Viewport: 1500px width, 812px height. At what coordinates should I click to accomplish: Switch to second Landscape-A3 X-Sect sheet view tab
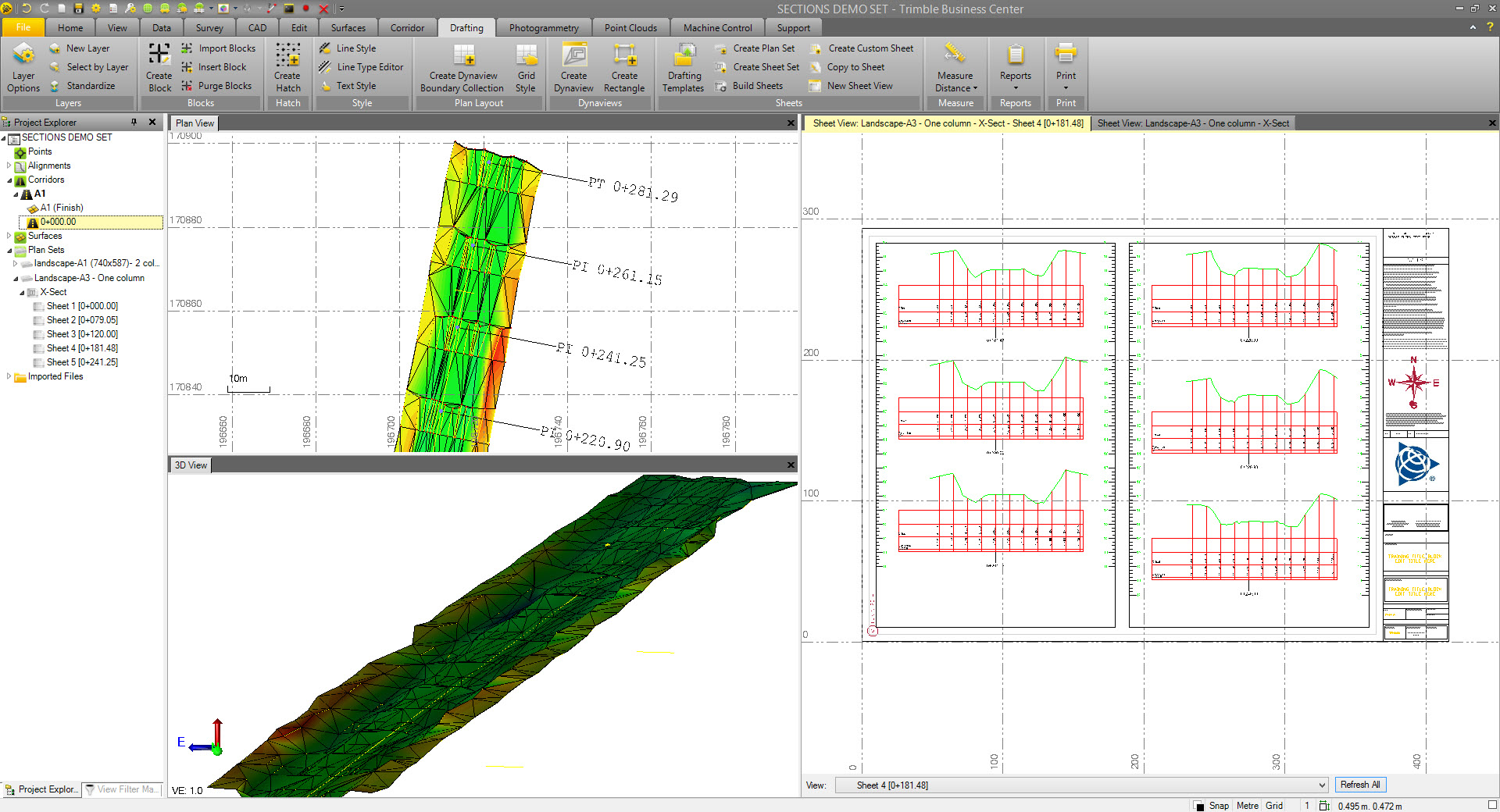point(1192,123)
